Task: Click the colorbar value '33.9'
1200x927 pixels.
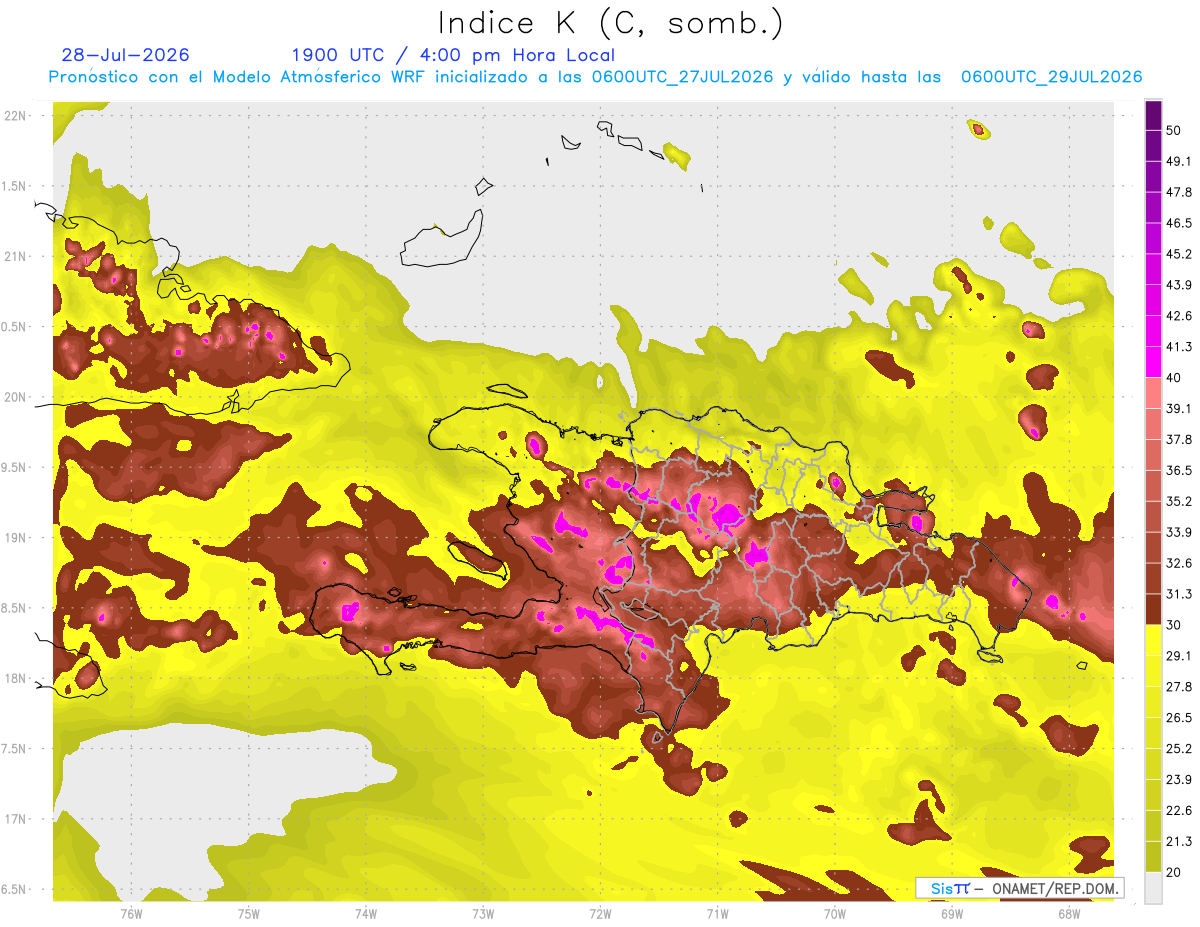Action: (x=1179, y=532)
